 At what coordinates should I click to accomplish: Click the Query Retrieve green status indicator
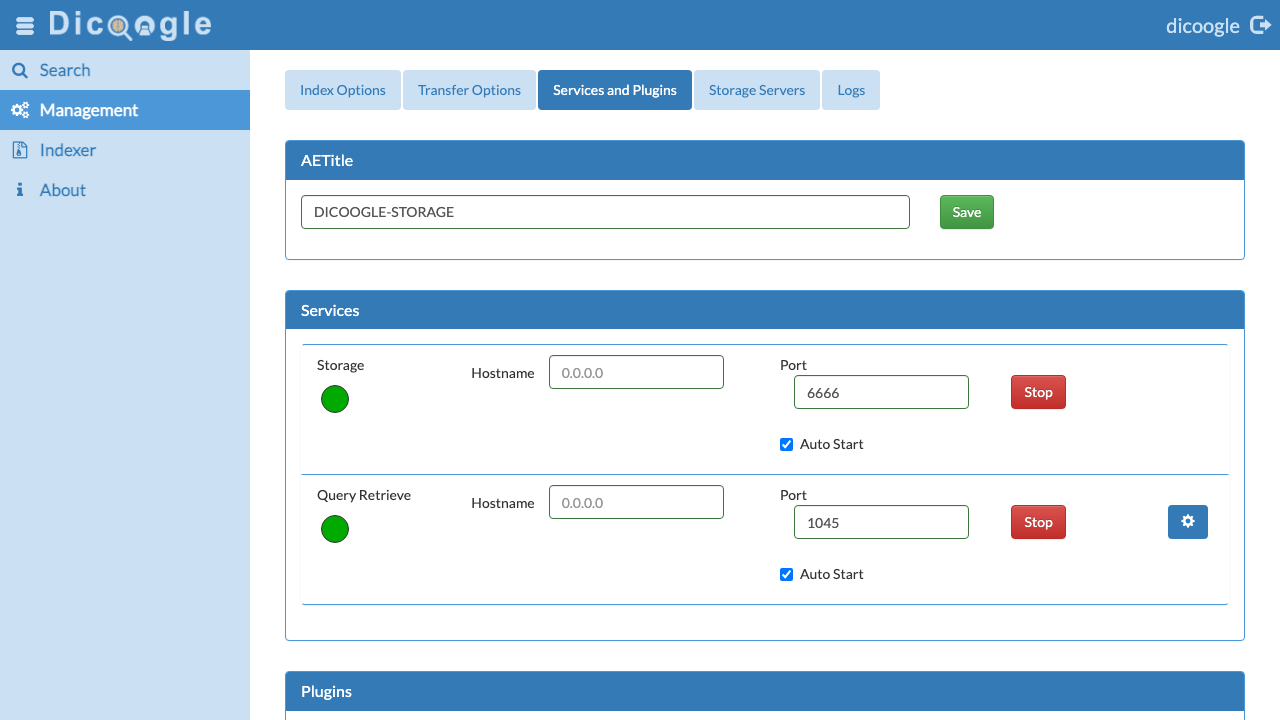click(x=335, y=529)
